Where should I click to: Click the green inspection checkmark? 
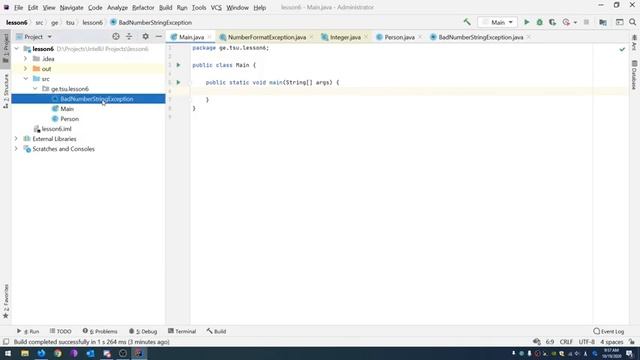pos(622,49)
